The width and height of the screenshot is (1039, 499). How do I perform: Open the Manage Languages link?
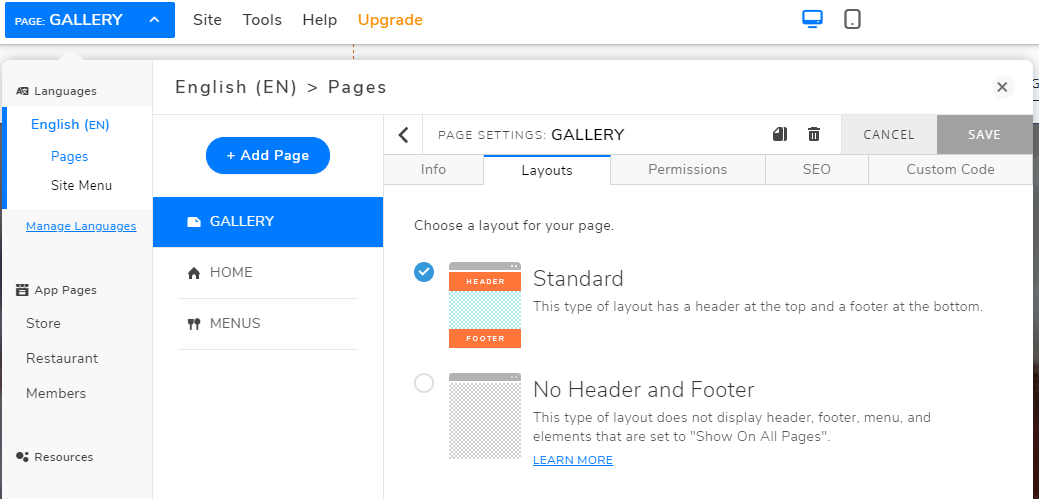coord(81,226)
